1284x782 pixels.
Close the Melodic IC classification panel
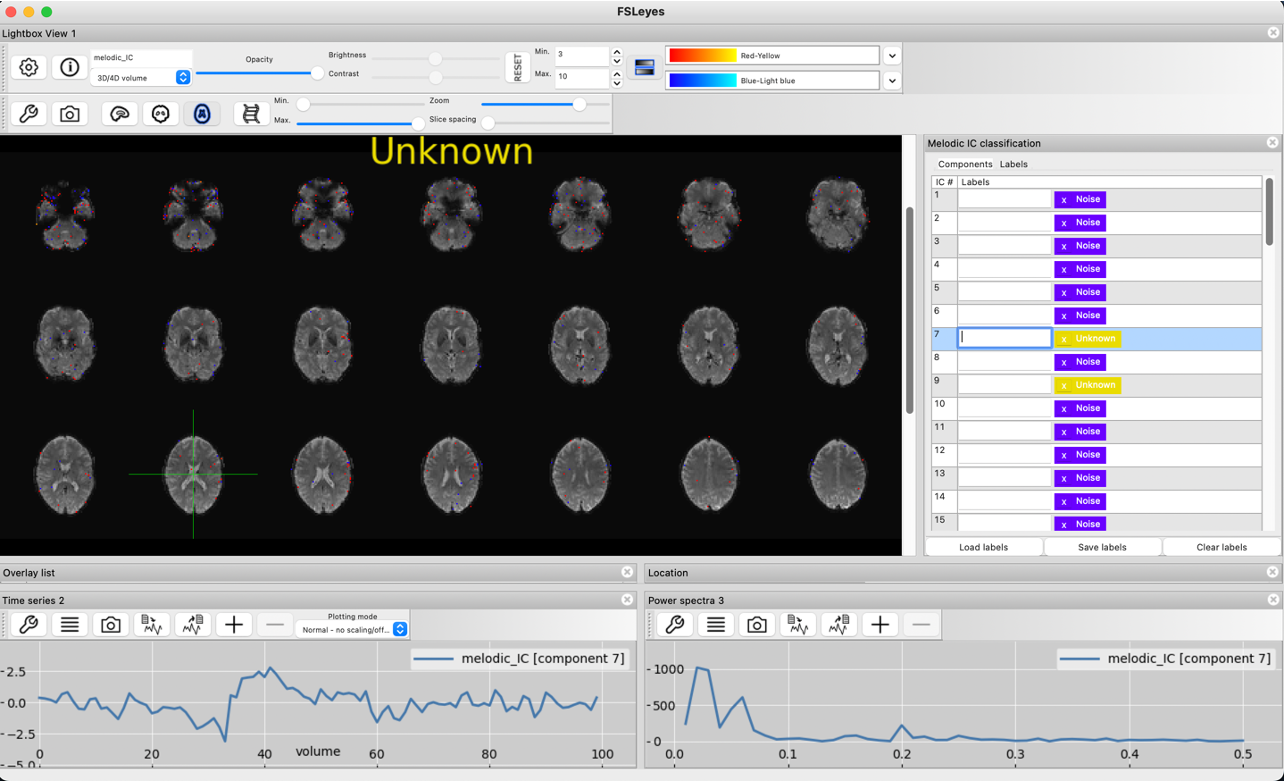1272,143
